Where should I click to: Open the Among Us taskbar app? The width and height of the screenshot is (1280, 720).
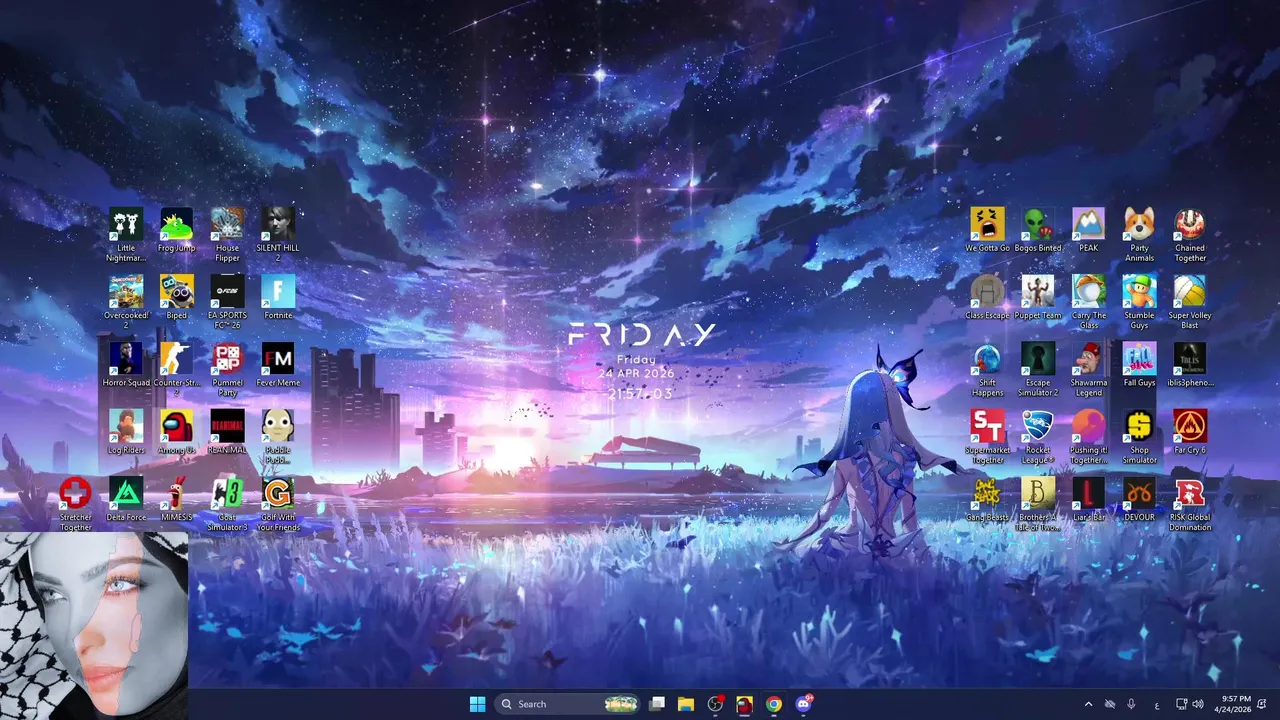pos(744,704)
